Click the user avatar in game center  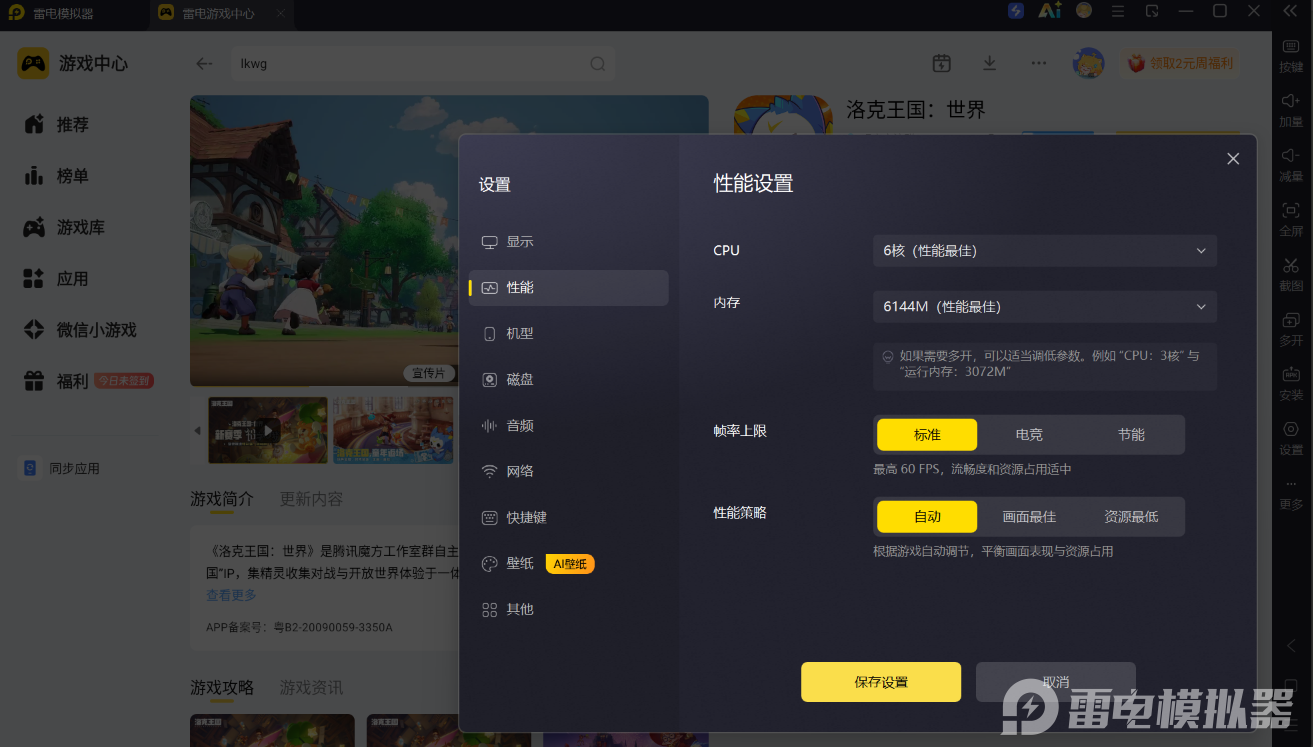point(1088,63)
